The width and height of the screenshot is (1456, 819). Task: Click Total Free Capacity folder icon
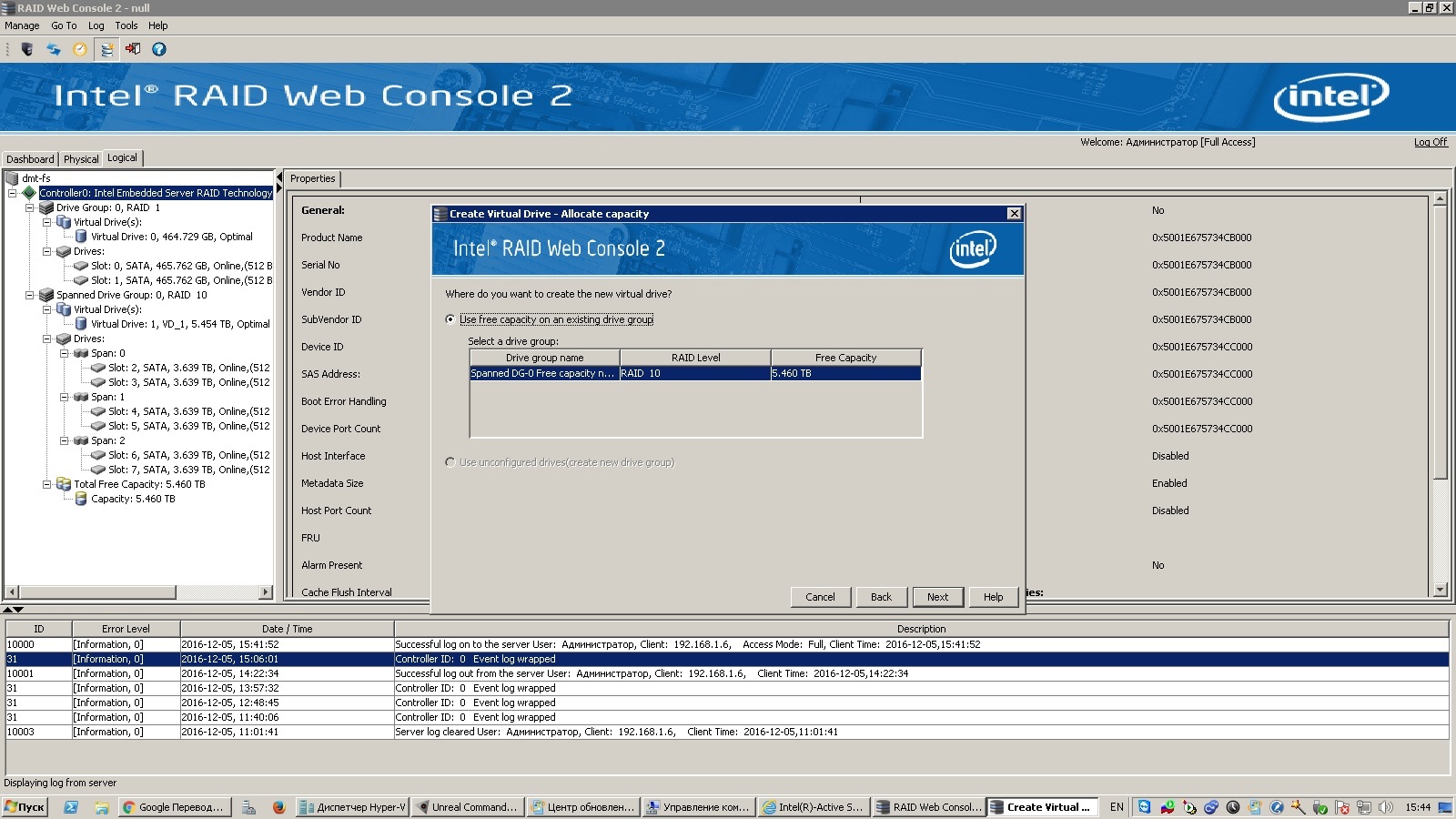[64, 484]
